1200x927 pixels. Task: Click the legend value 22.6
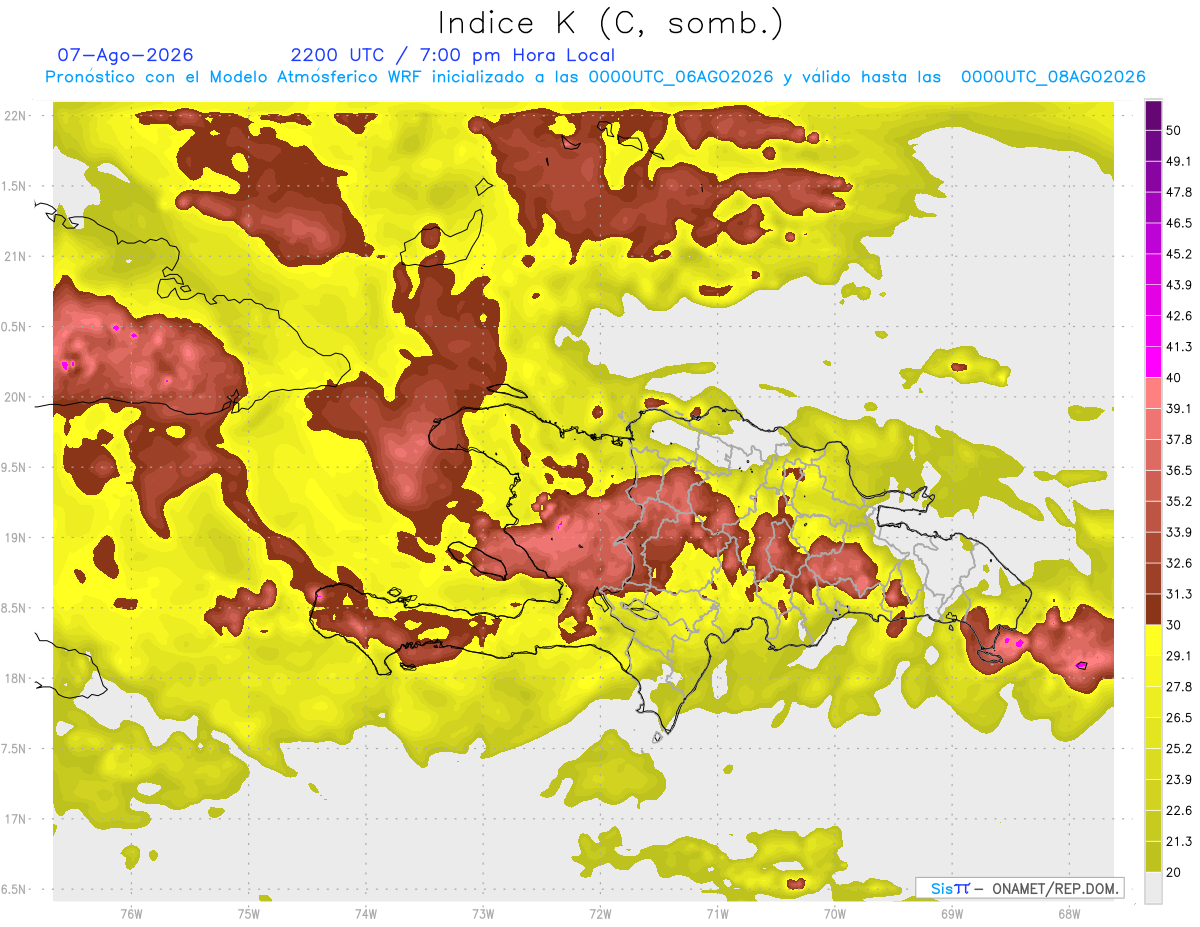pyautogui.click(x=1179, y=811)
